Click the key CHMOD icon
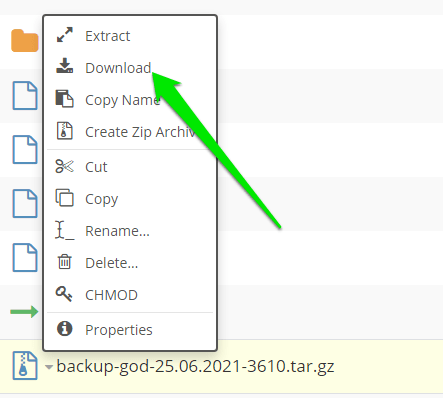The image size is (443, 398). coord(64,294)
